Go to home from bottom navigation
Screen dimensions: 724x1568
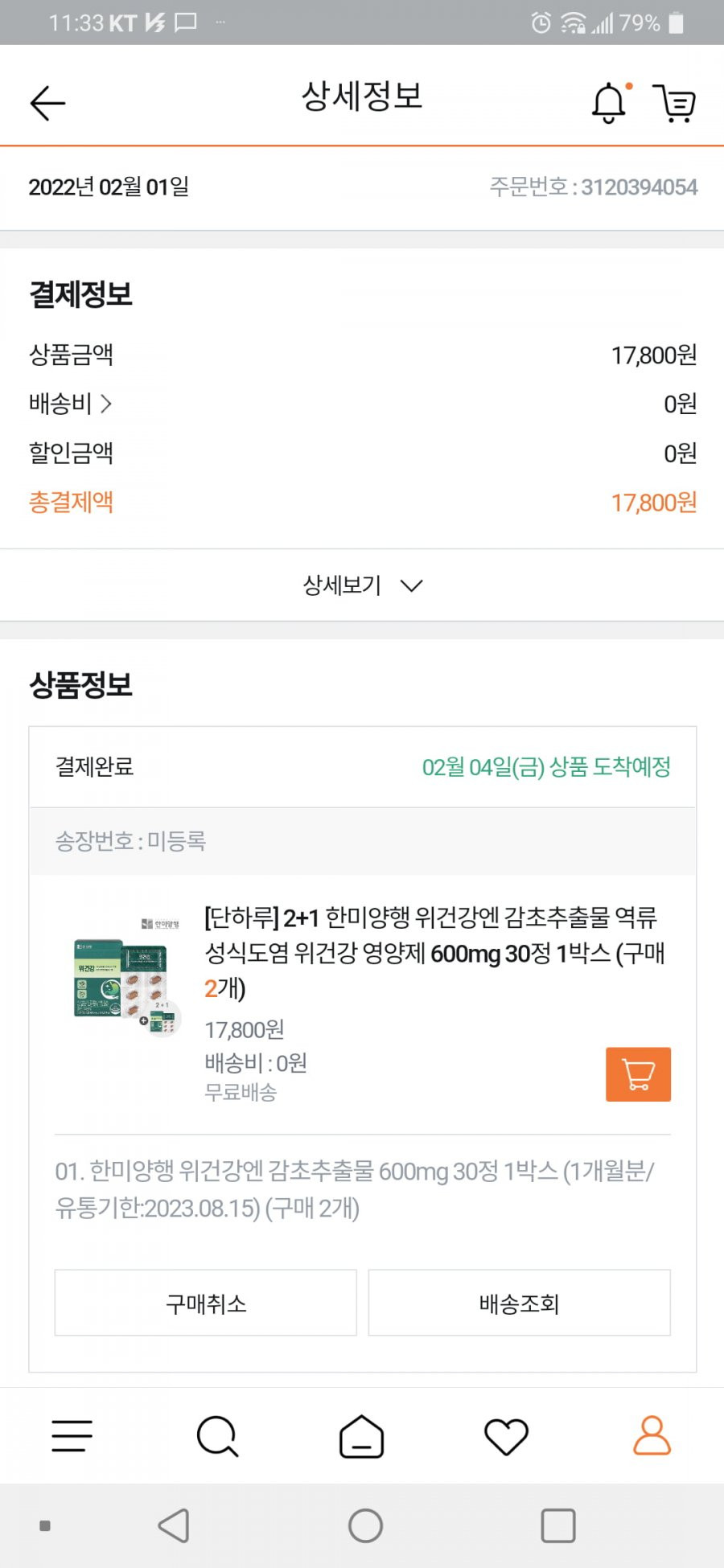[362, 1436]
